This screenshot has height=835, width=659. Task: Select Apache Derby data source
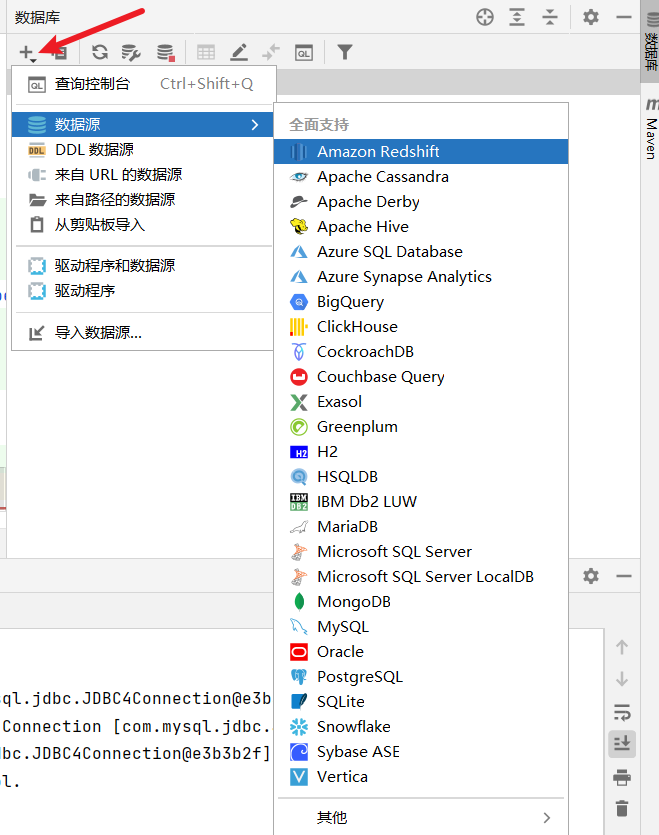click(x=421, y=202)
